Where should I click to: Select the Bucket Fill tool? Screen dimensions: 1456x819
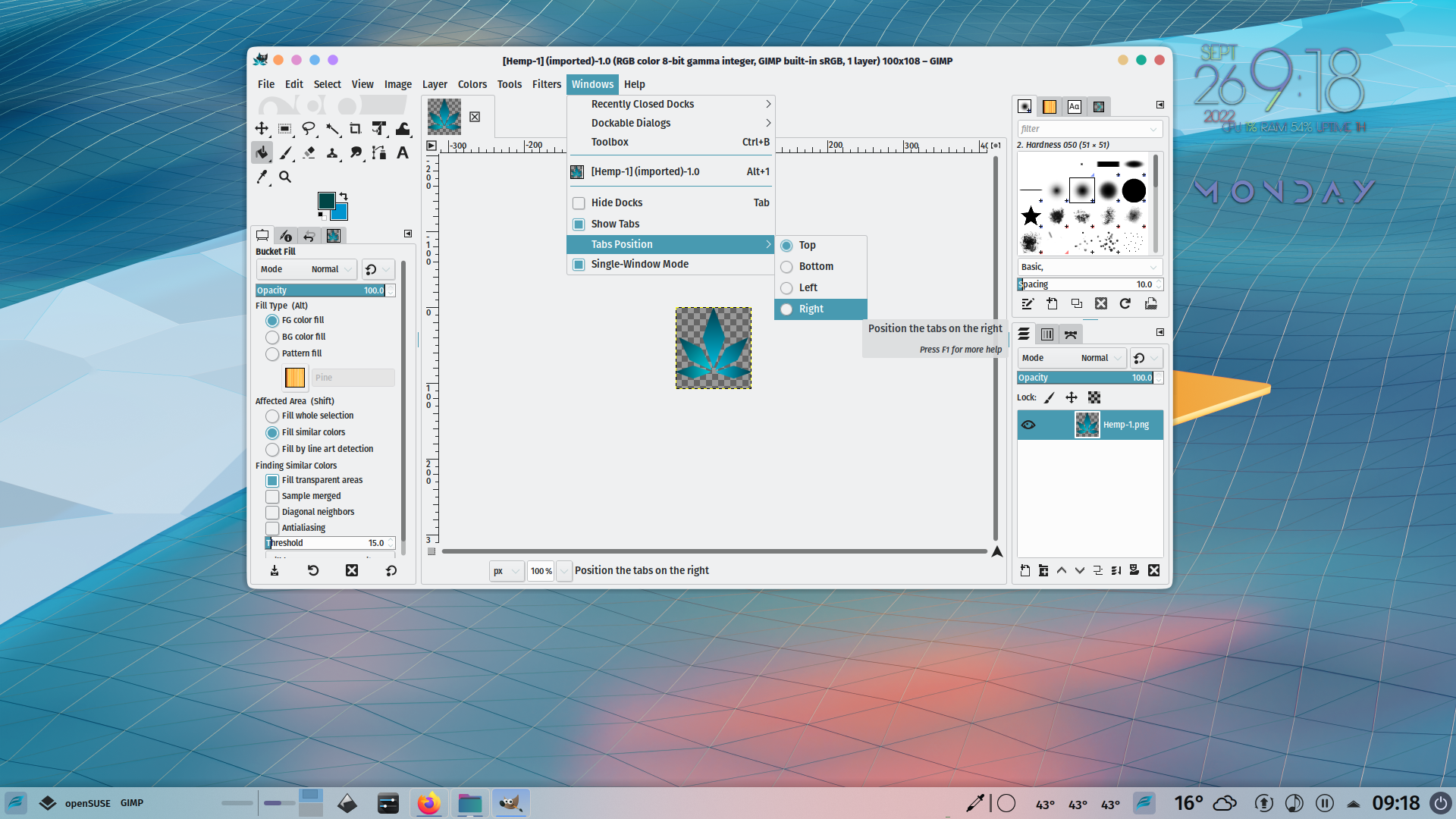pos(262,152)
